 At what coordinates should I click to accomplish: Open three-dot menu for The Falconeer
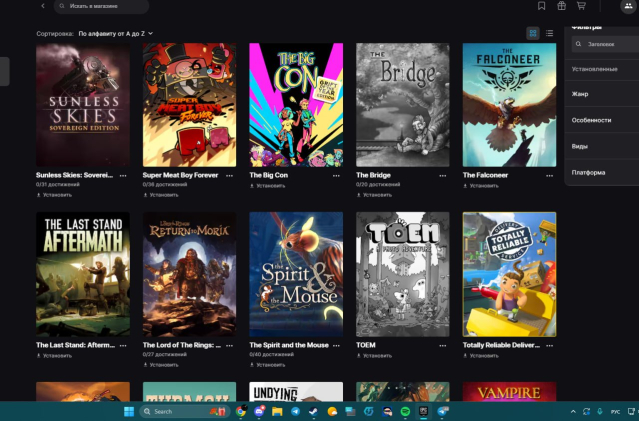pos(550,175)
